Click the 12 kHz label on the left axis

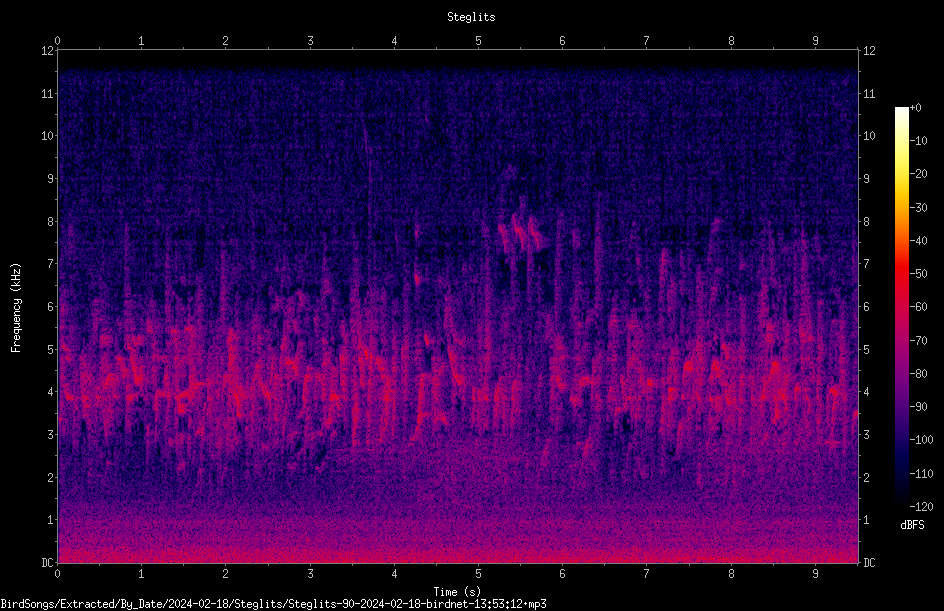48,51
